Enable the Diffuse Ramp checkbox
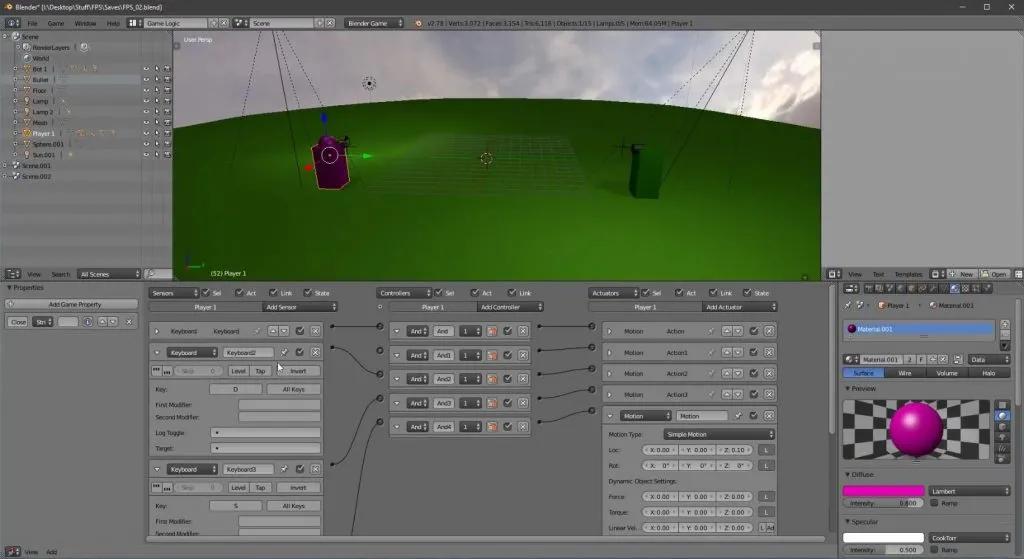The width and height of the screenshot is (1024, 559). (x=933, y=503)
